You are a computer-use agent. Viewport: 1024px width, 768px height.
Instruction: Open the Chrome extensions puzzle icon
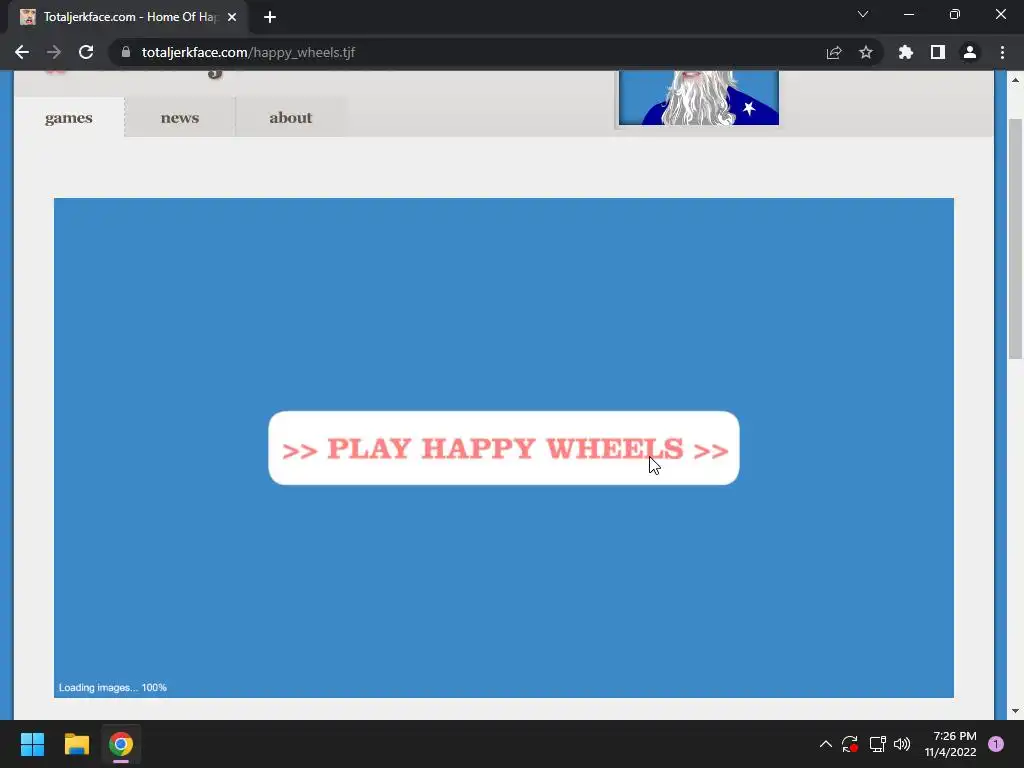(906, 52)
